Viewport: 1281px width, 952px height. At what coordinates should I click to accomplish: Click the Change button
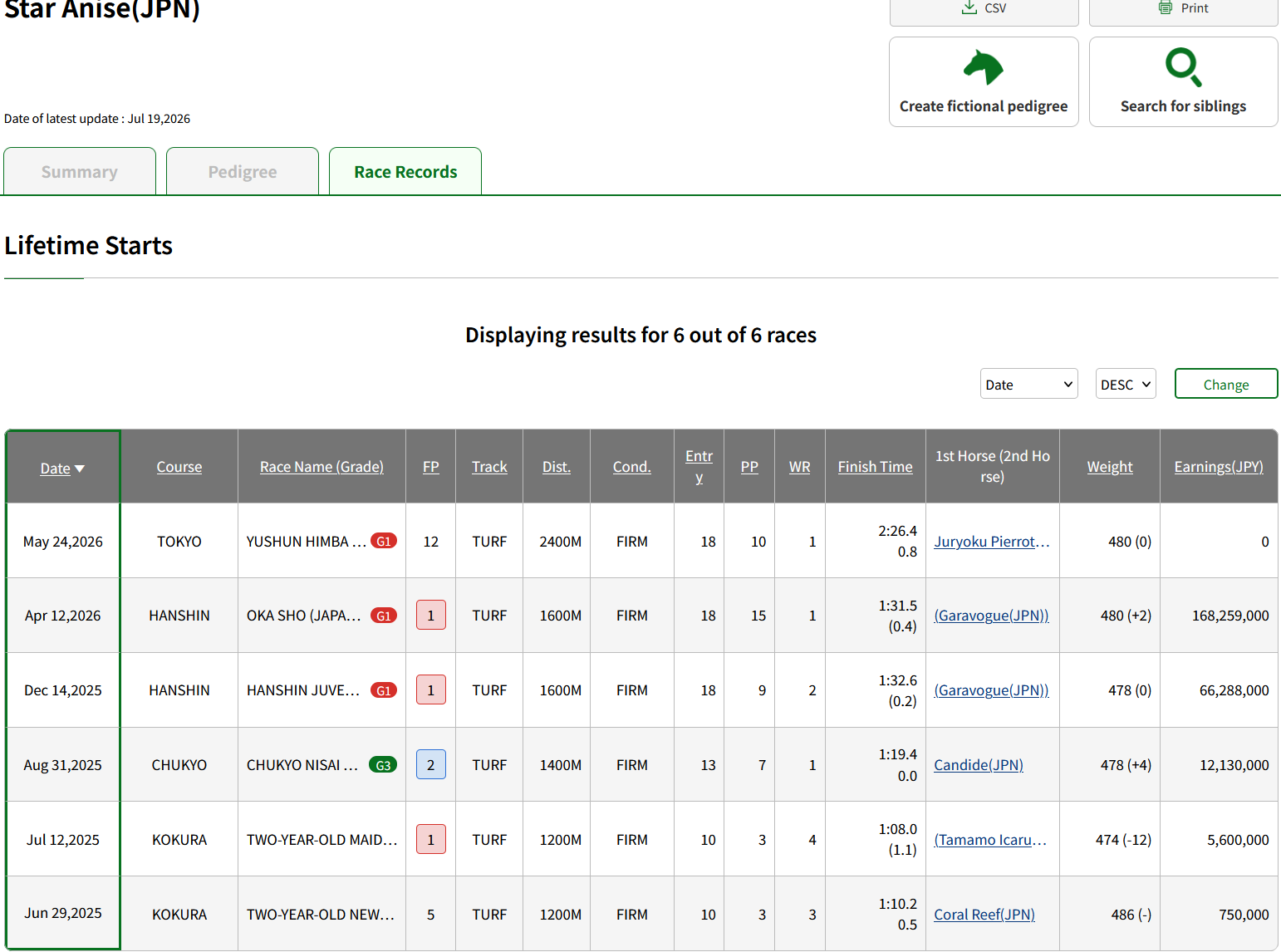pos(1226,384)
